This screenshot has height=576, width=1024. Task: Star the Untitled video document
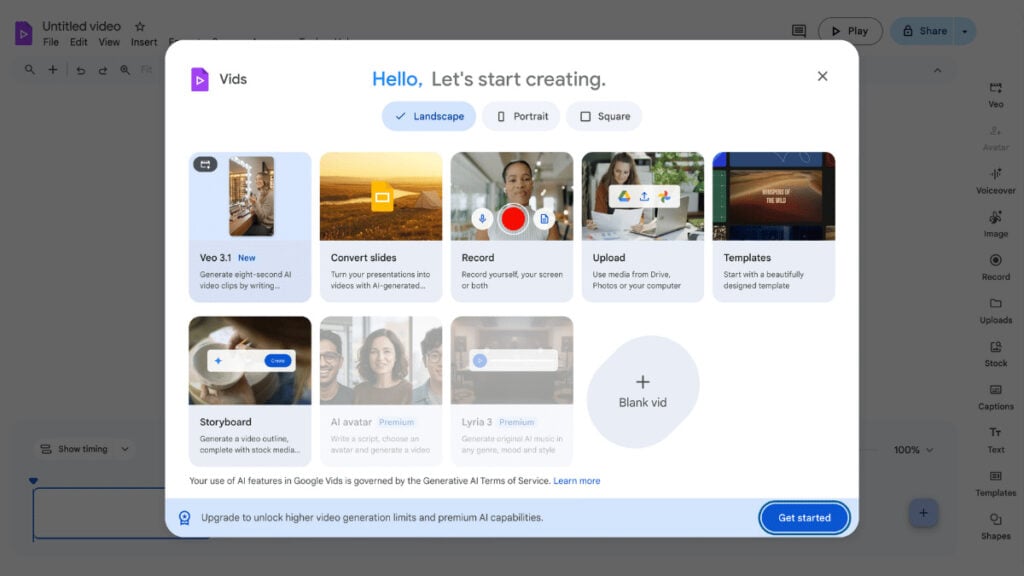point(140,27)
